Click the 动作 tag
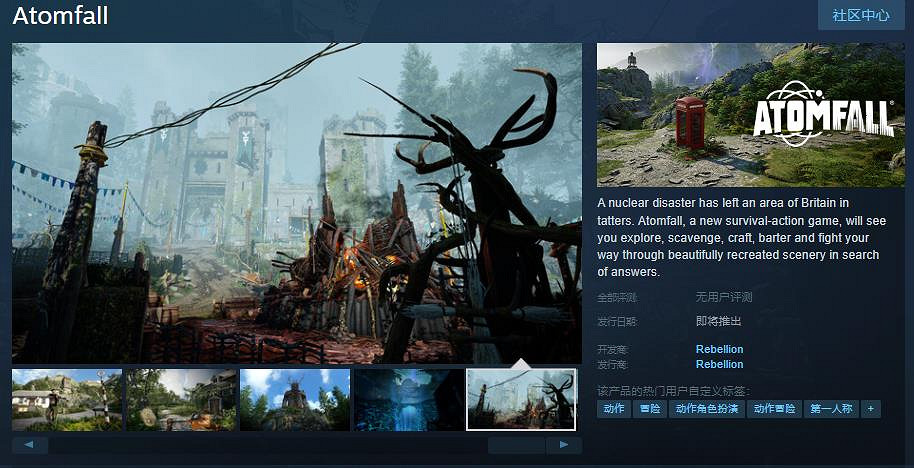Viewport: 914px width, 468px height. 614,409
